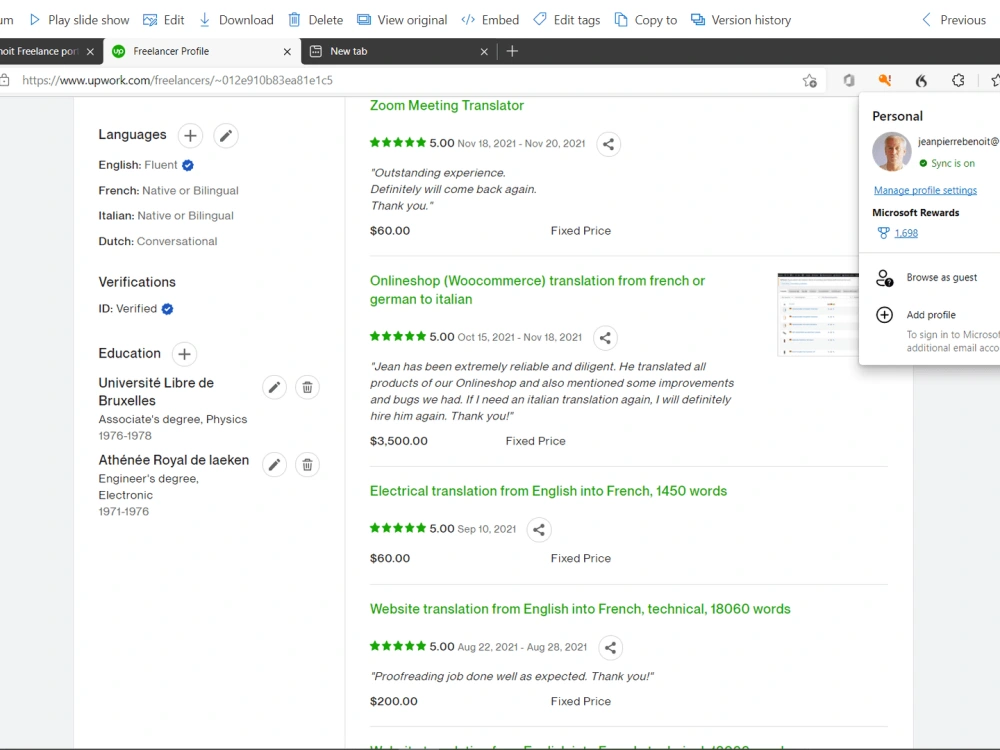Open Edit tags
The width and height of the screenshot is (1000, 750).
pos(567,20)
